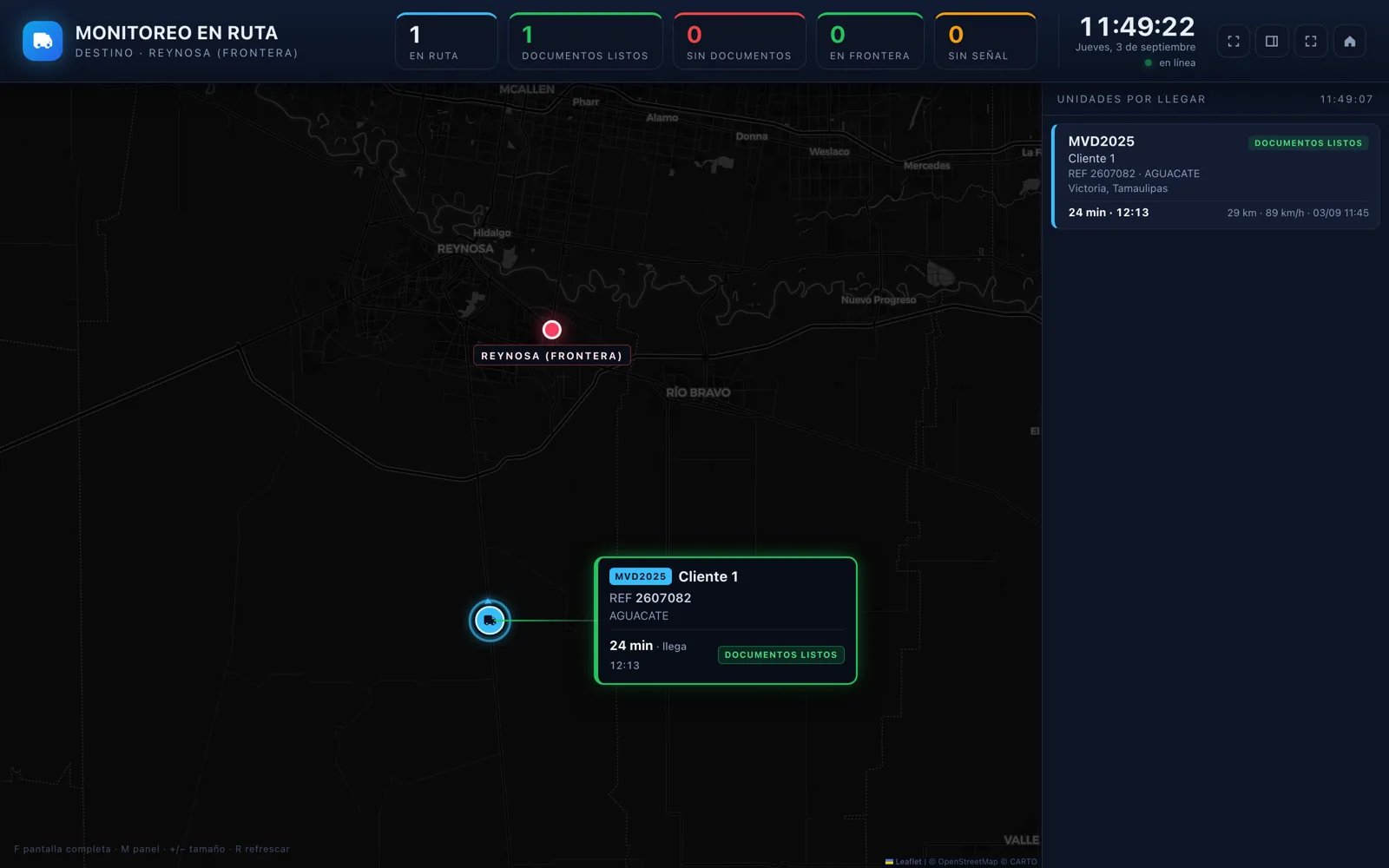Open the CARTO attribution link
The width and height of the screenshot is (1389, 868).
point(1024,862)
